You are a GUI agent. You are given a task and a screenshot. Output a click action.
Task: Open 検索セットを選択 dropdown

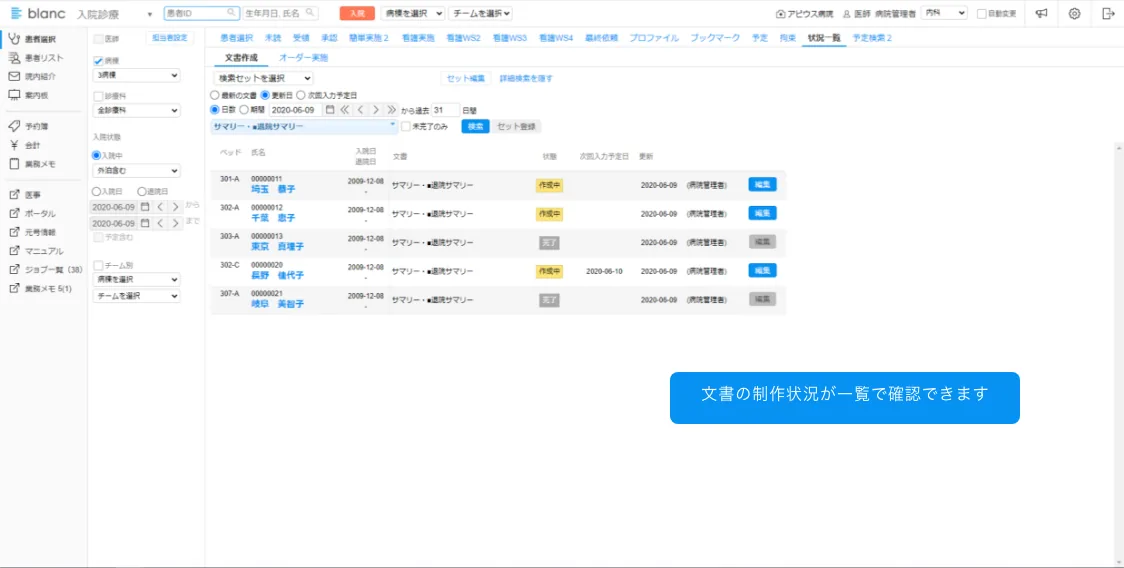pyautogui.click(x=263, y=78)
